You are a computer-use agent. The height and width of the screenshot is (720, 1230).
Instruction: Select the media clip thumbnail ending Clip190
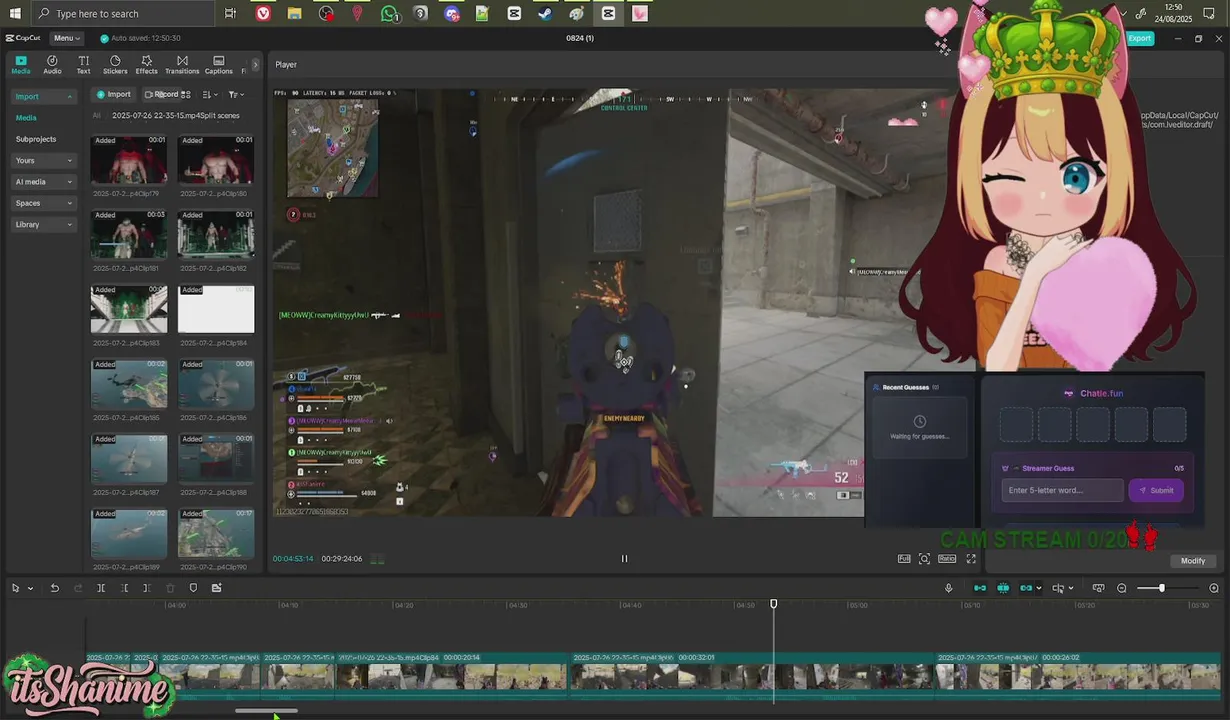coord(216,533)
